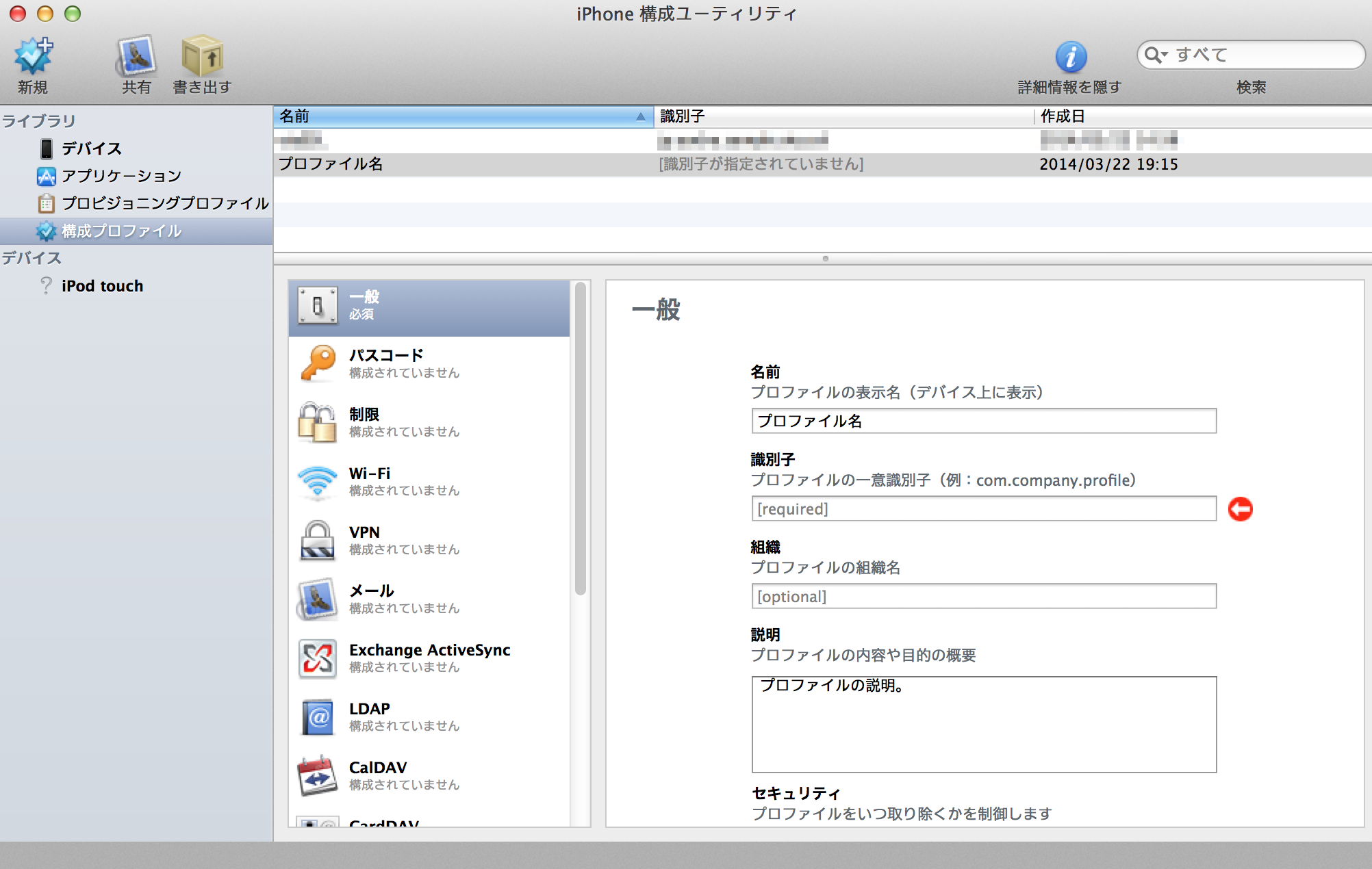The width and height of the screenshot is (1372, 869).
Task: Select the blurred first profile row
Action: [822, 141]
